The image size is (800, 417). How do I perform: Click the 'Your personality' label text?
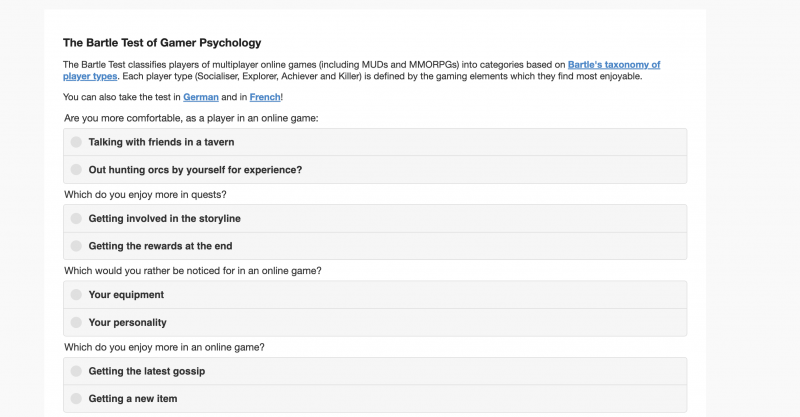pos(127,323)
